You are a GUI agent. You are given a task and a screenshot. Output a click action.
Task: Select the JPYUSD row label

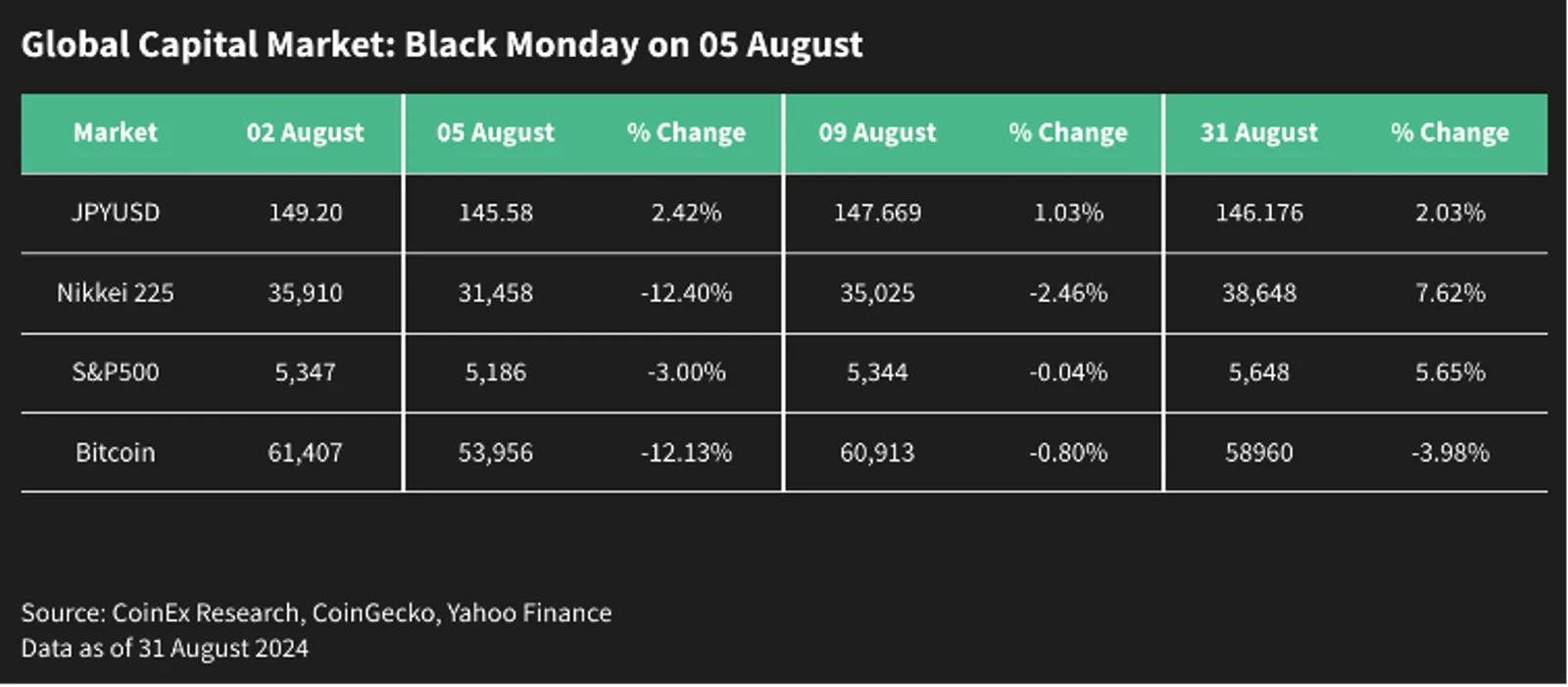115,213
